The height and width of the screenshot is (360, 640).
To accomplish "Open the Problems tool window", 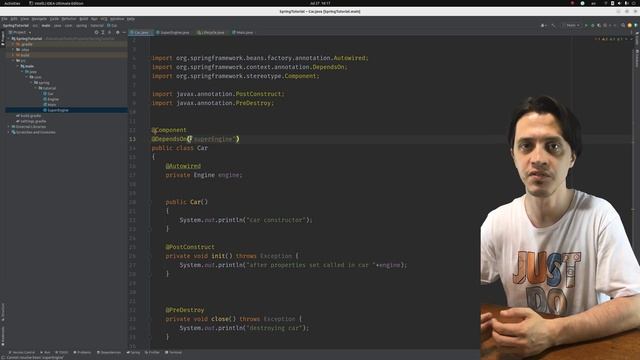I will (x=82, y=352).
